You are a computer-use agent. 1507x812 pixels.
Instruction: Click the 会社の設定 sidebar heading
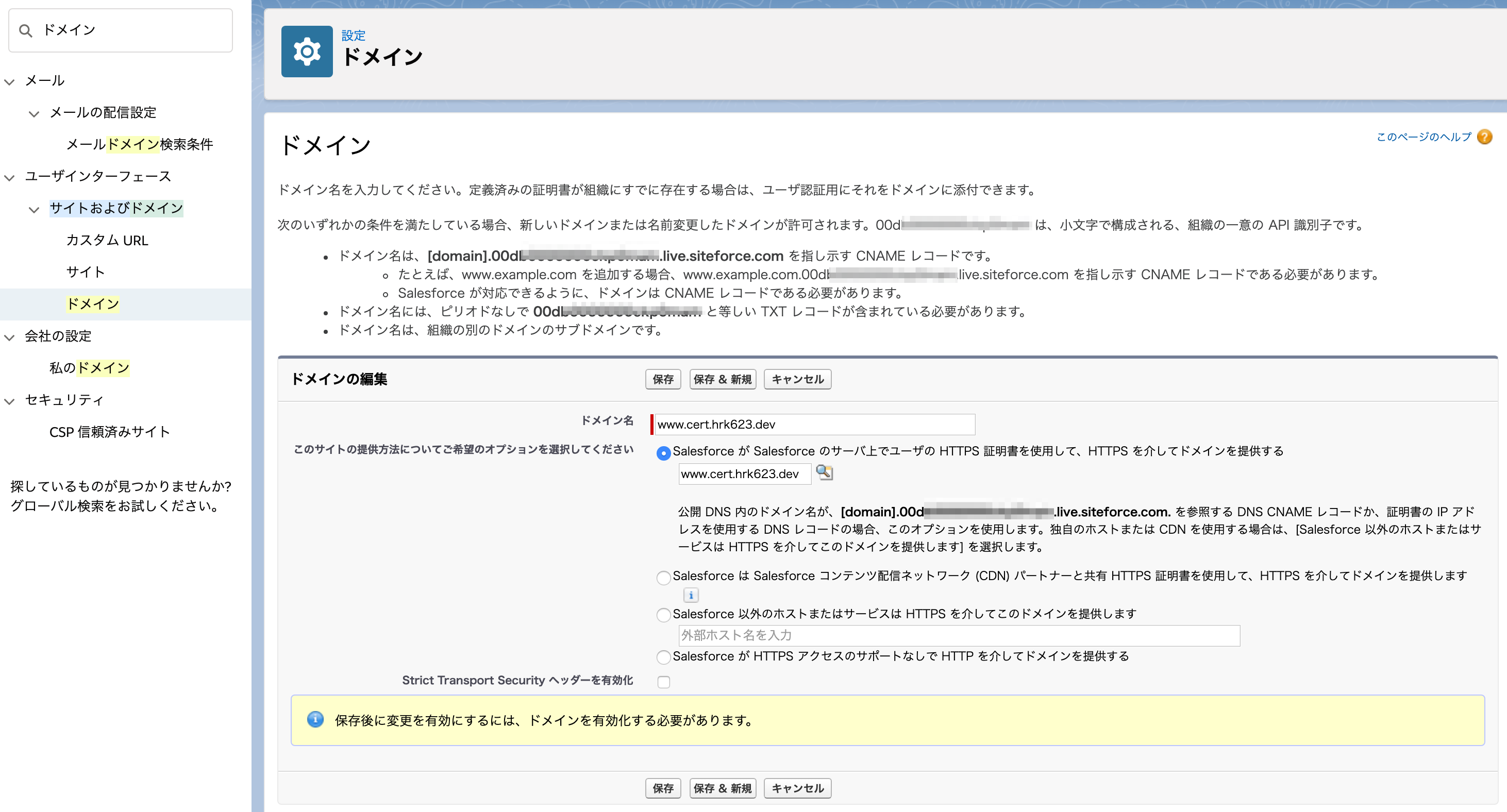(x=58, y=336)
